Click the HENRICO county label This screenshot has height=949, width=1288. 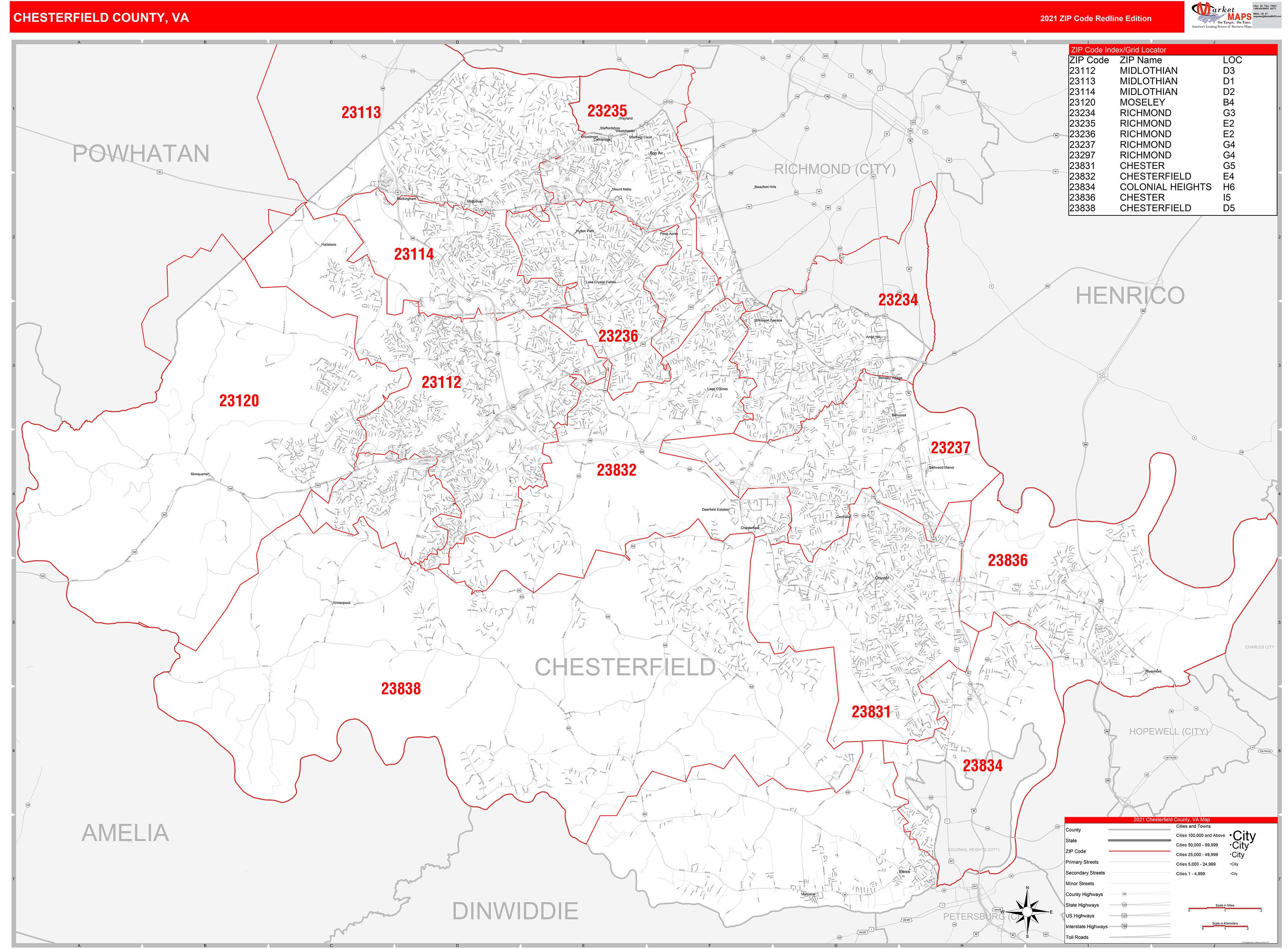coord(1130,296)
